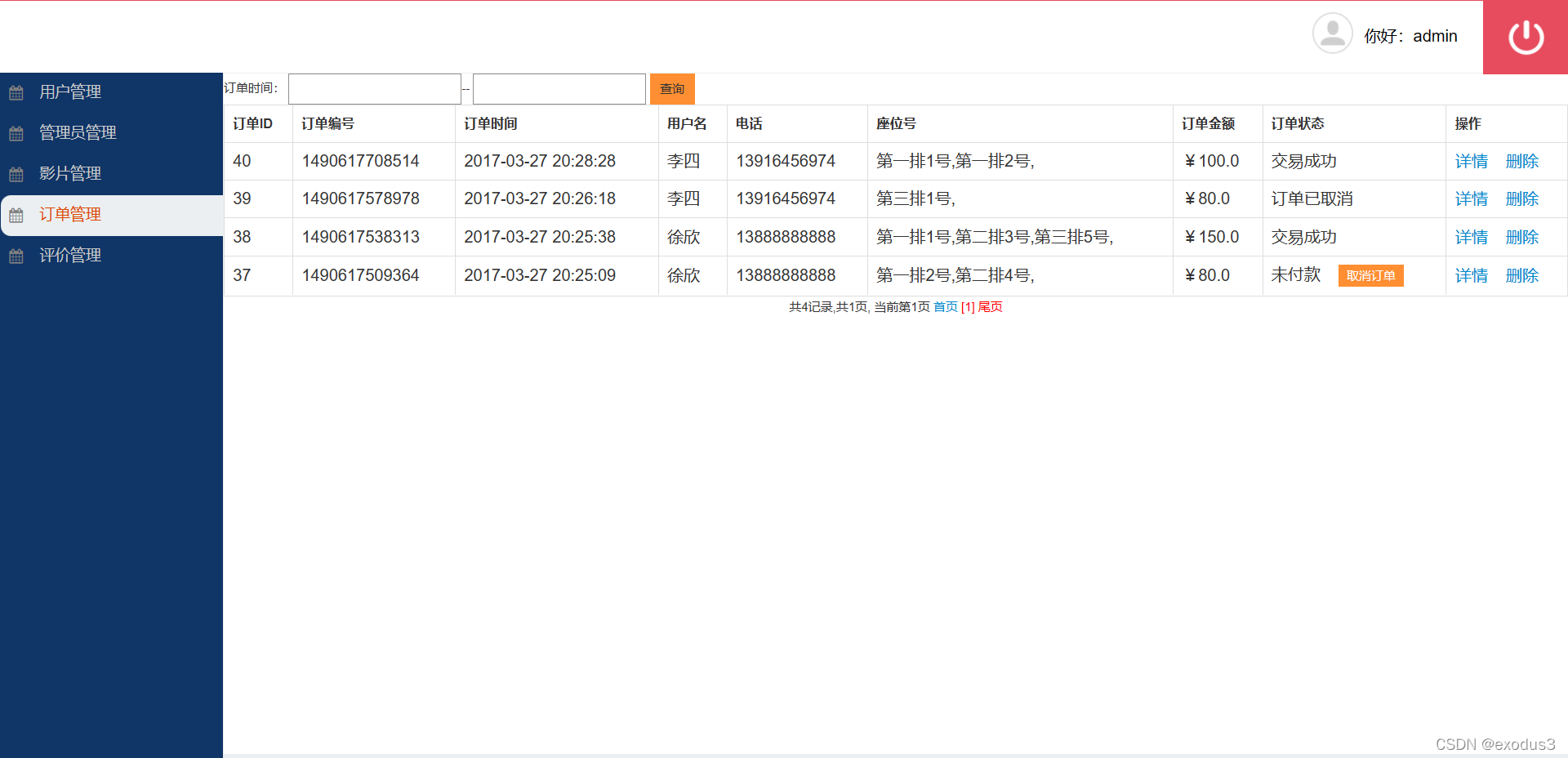The image size is (1568, 758).
Task: Click order number 1490617509364
Action: point(360,276)
